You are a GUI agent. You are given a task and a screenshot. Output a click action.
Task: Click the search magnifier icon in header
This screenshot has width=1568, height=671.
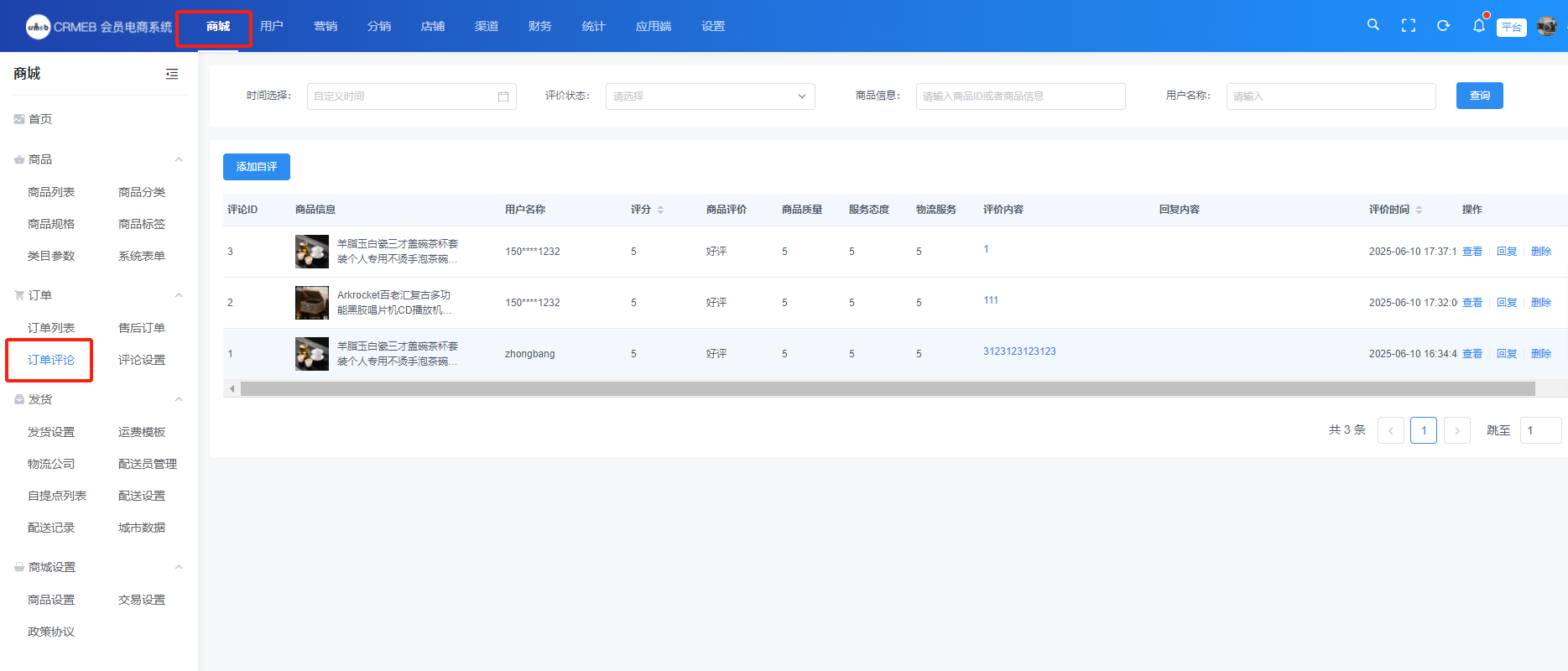point(1373,25)
